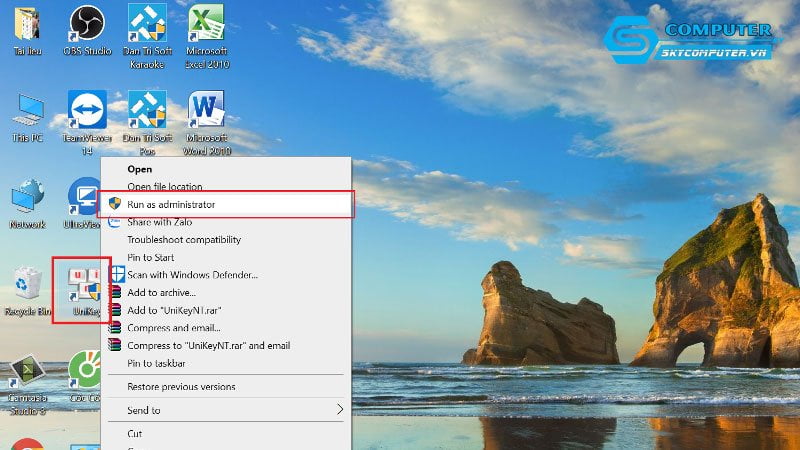This screenshot has height=450, width=800.
Task: Select the Network desktop icon
Action: (27, 198)
